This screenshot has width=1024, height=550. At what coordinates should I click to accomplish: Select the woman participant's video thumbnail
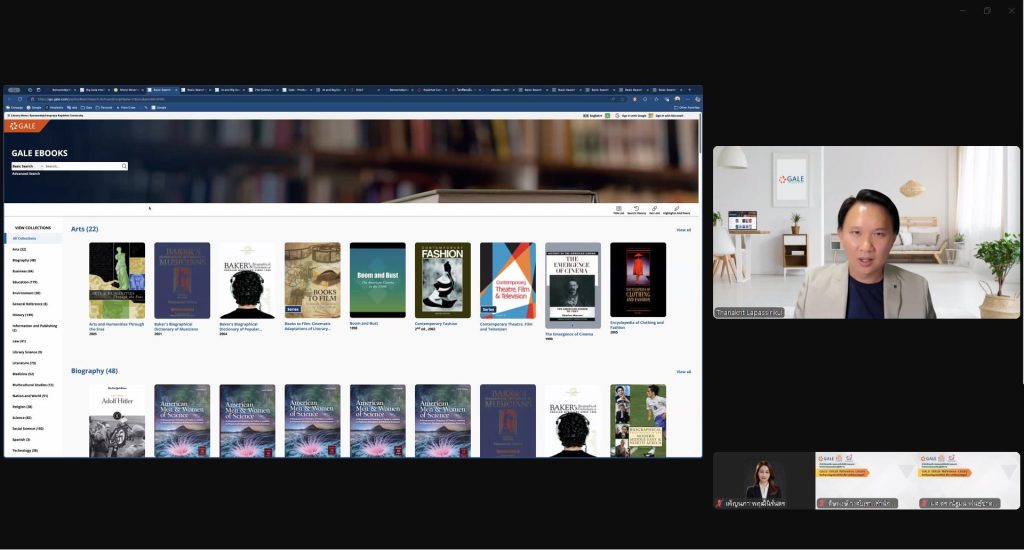point(763,481)
